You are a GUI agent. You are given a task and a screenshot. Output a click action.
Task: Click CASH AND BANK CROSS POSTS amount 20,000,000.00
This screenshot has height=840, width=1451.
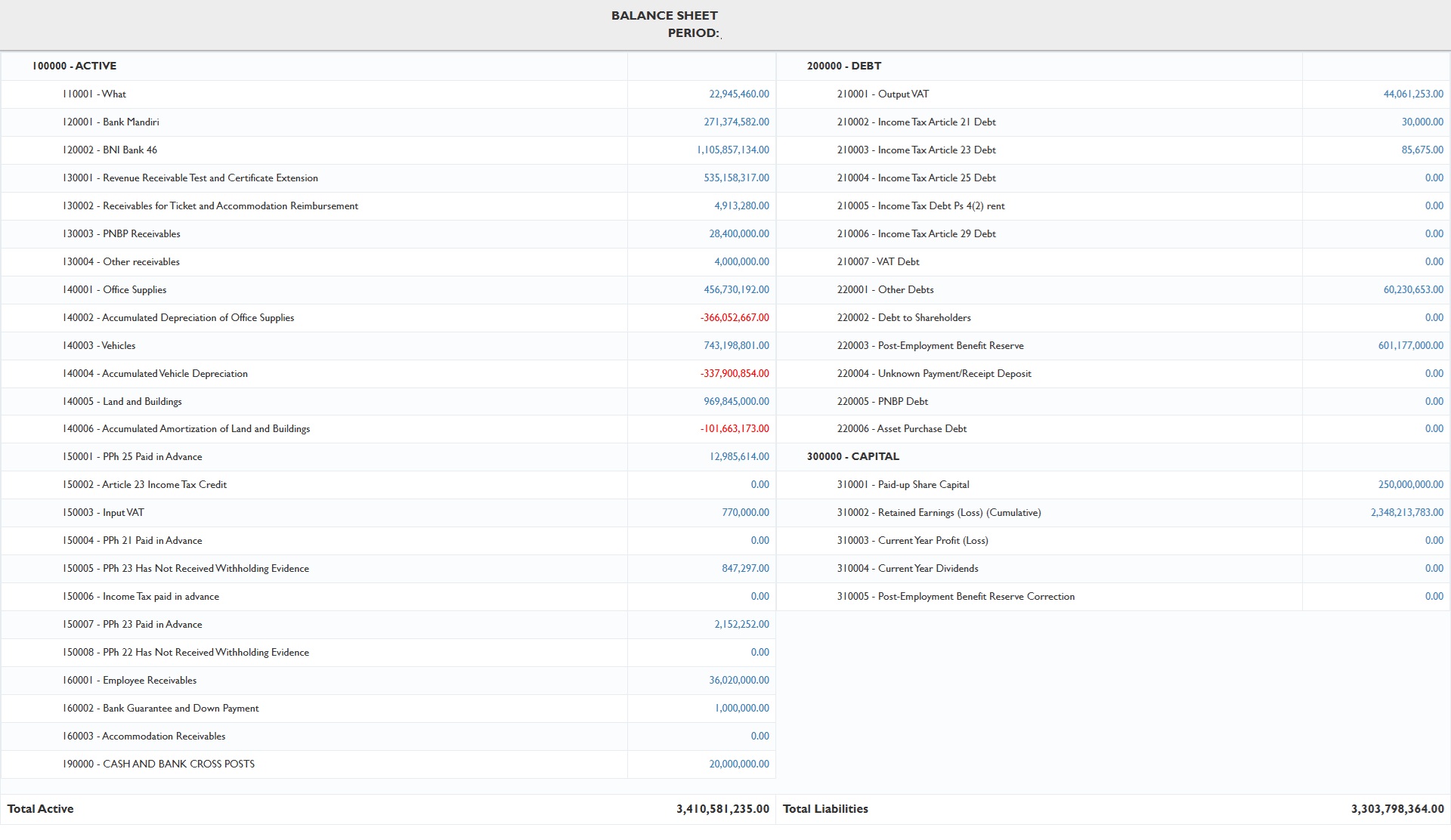tap(738, 764)
